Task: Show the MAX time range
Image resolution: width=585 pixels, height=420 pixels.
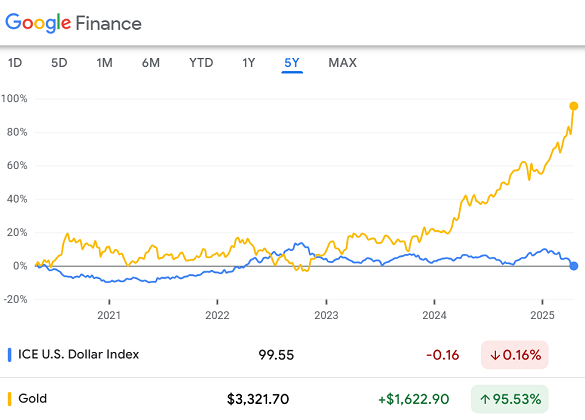Action: [x=342, y=63]
